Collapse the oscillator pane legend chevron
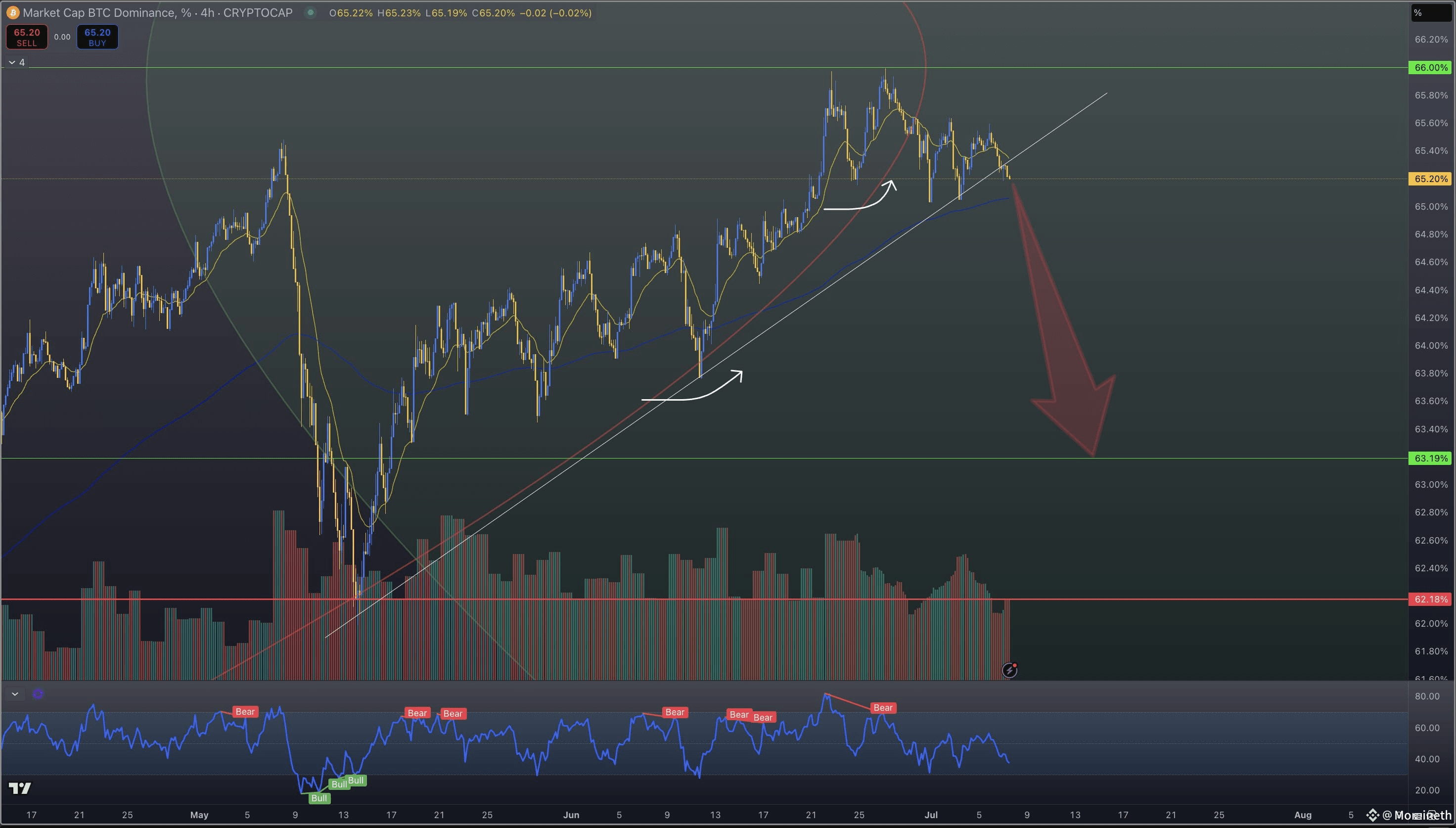This screenshot has height=828, width=1456. (15, 694)
